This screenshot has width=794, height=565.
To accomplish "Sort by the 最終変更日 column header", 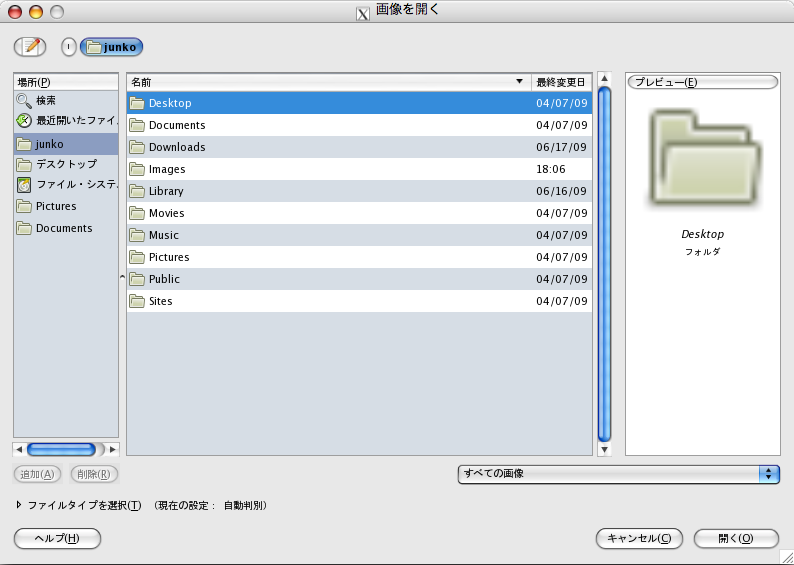I will [562, 82].
